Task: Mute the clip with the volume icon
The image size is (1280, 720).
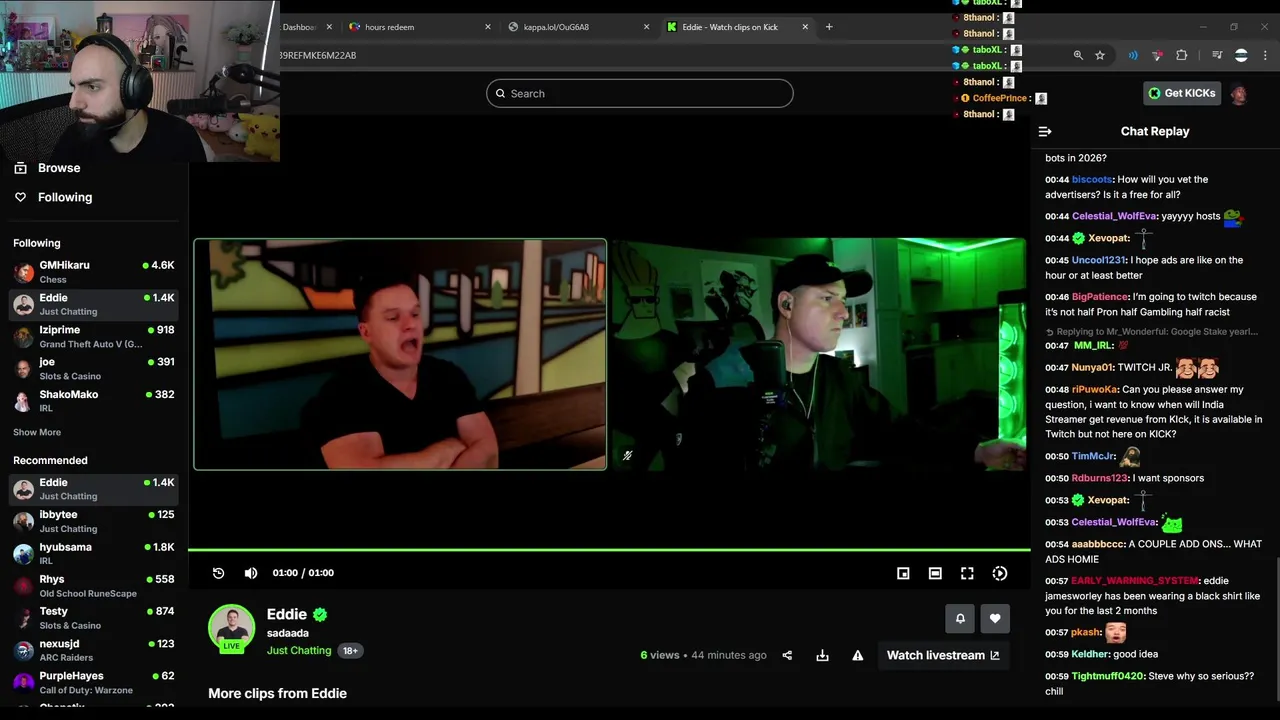Action: point(251,573)
